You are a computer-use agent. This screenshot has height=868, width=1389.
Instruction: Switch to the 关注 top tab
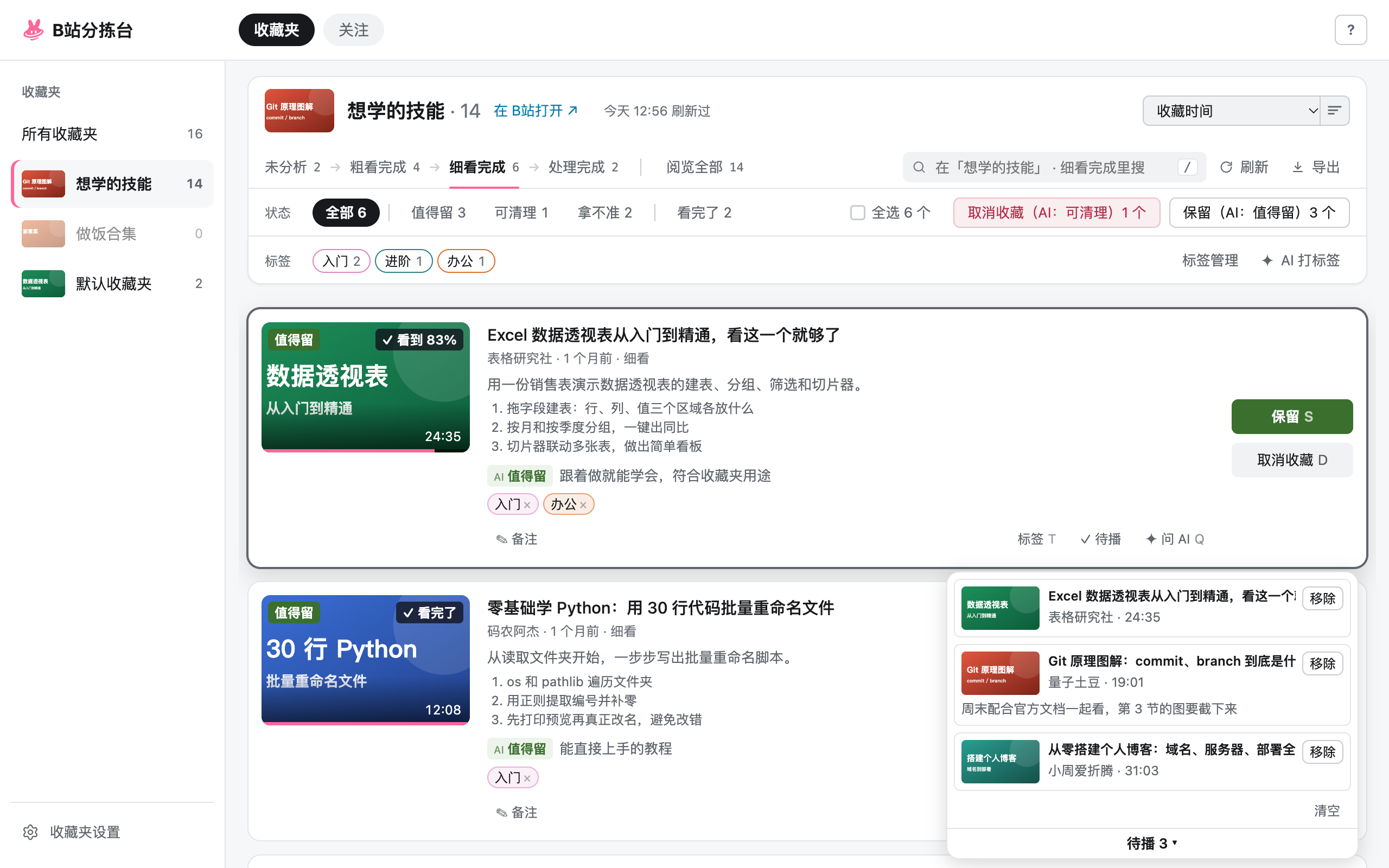click(x=354, y=30)
